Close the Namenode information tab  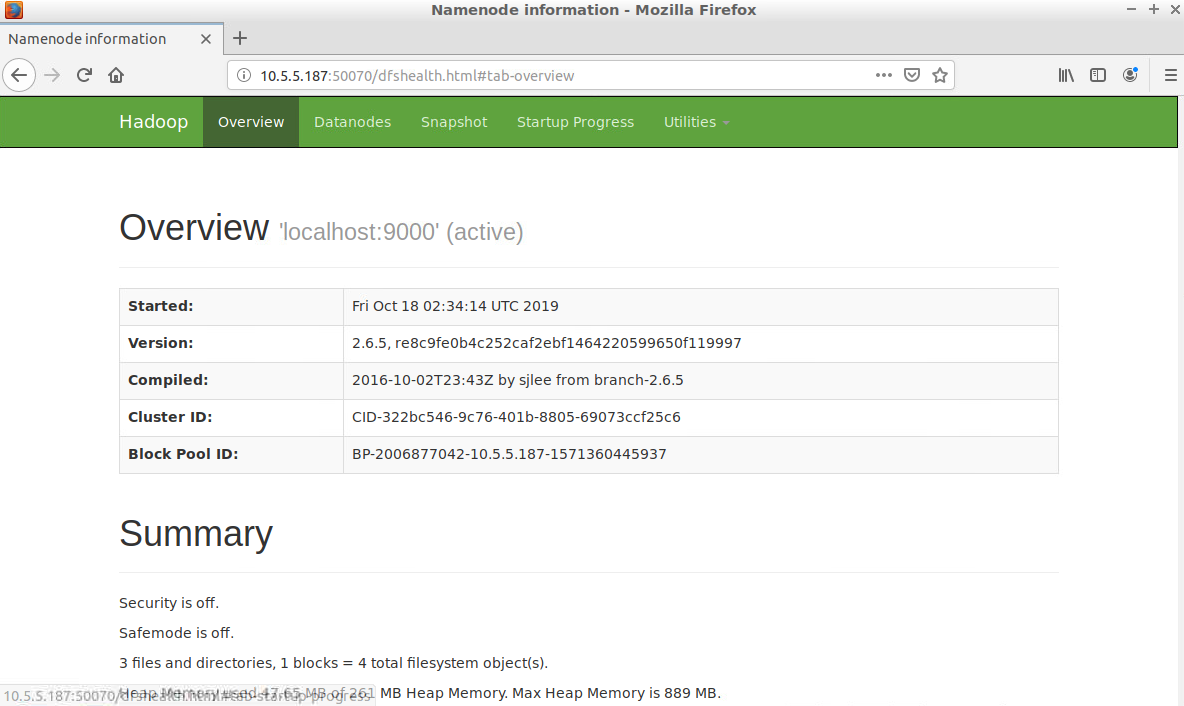click(x=205, y=39)
